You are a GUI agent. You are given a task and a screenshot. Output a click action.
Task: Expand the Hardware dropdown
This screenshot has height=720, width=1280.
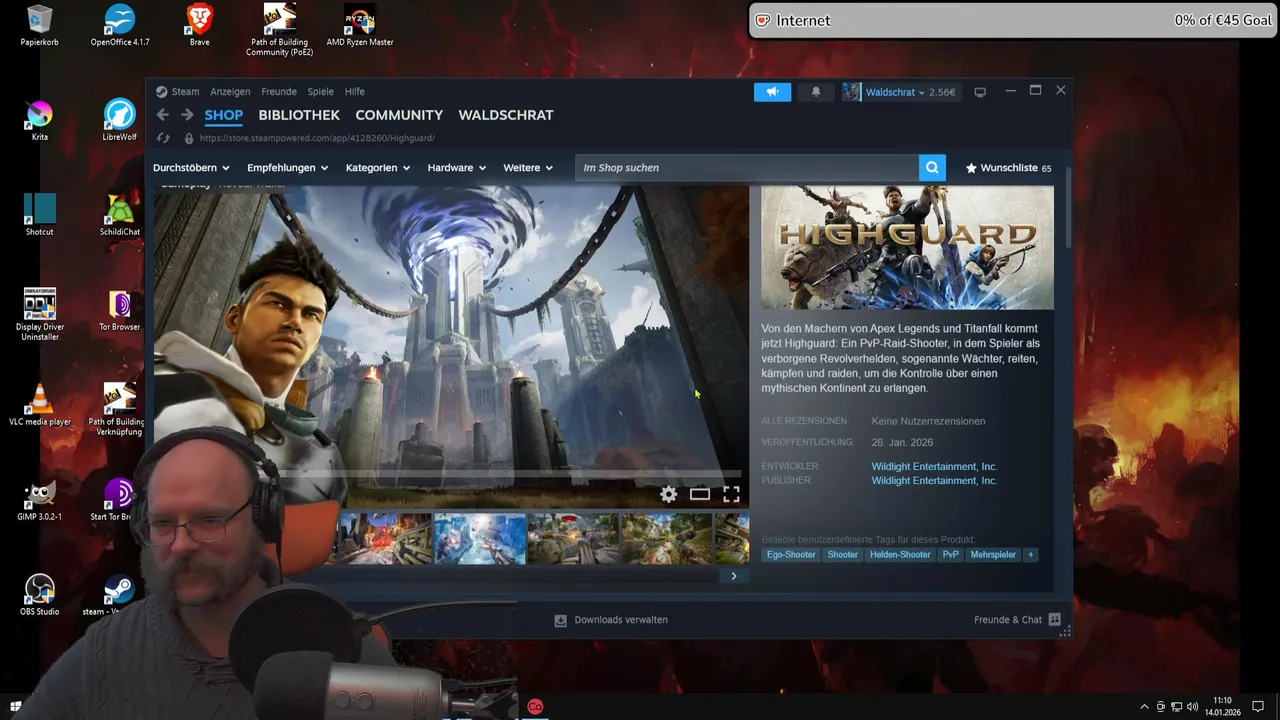(457, 168)
